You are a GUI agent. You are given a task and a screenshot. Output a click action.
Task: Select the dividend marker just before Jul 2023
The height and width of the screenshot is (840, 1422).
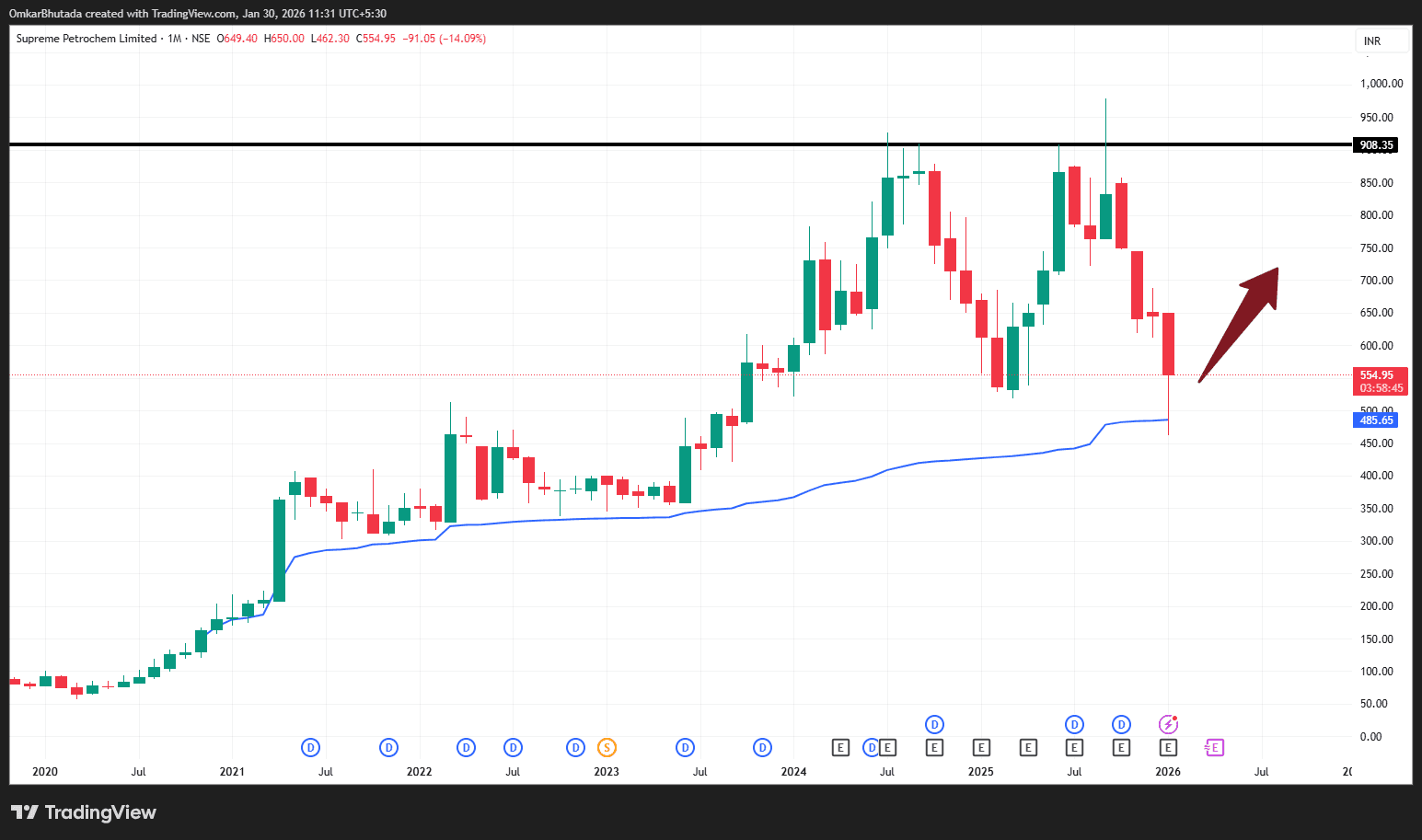click(685, 747)
